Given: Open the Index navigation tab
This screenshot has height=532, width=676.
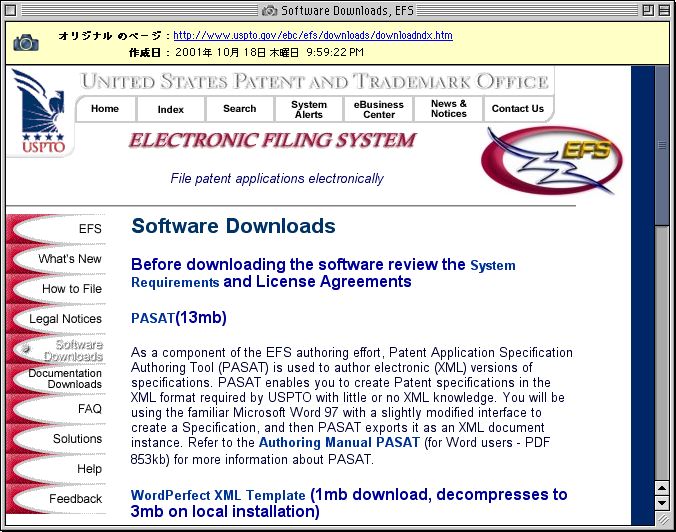Looking at the screenshot, I should click(x=171, y=109).
